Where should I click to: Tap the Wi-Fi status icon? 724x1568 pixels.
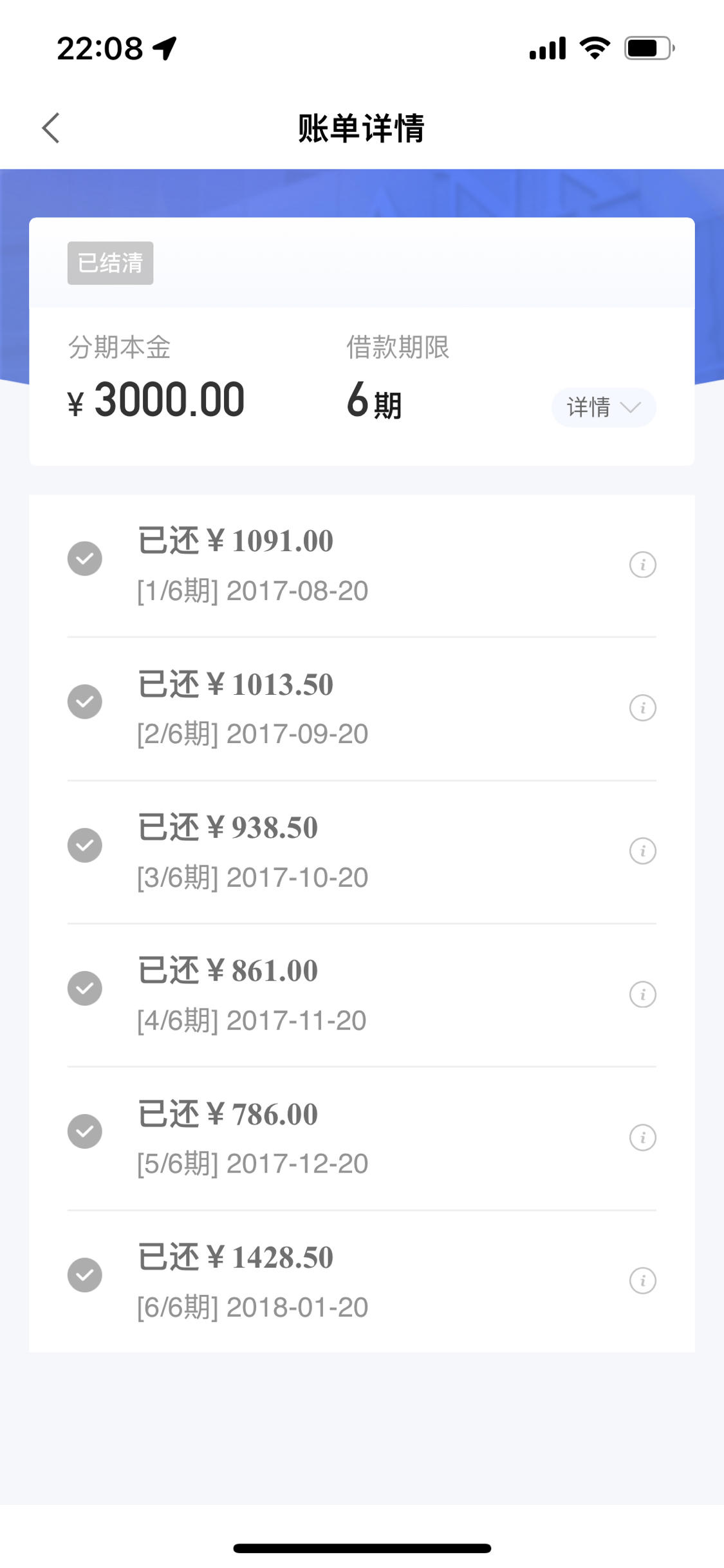coord(595,48)
